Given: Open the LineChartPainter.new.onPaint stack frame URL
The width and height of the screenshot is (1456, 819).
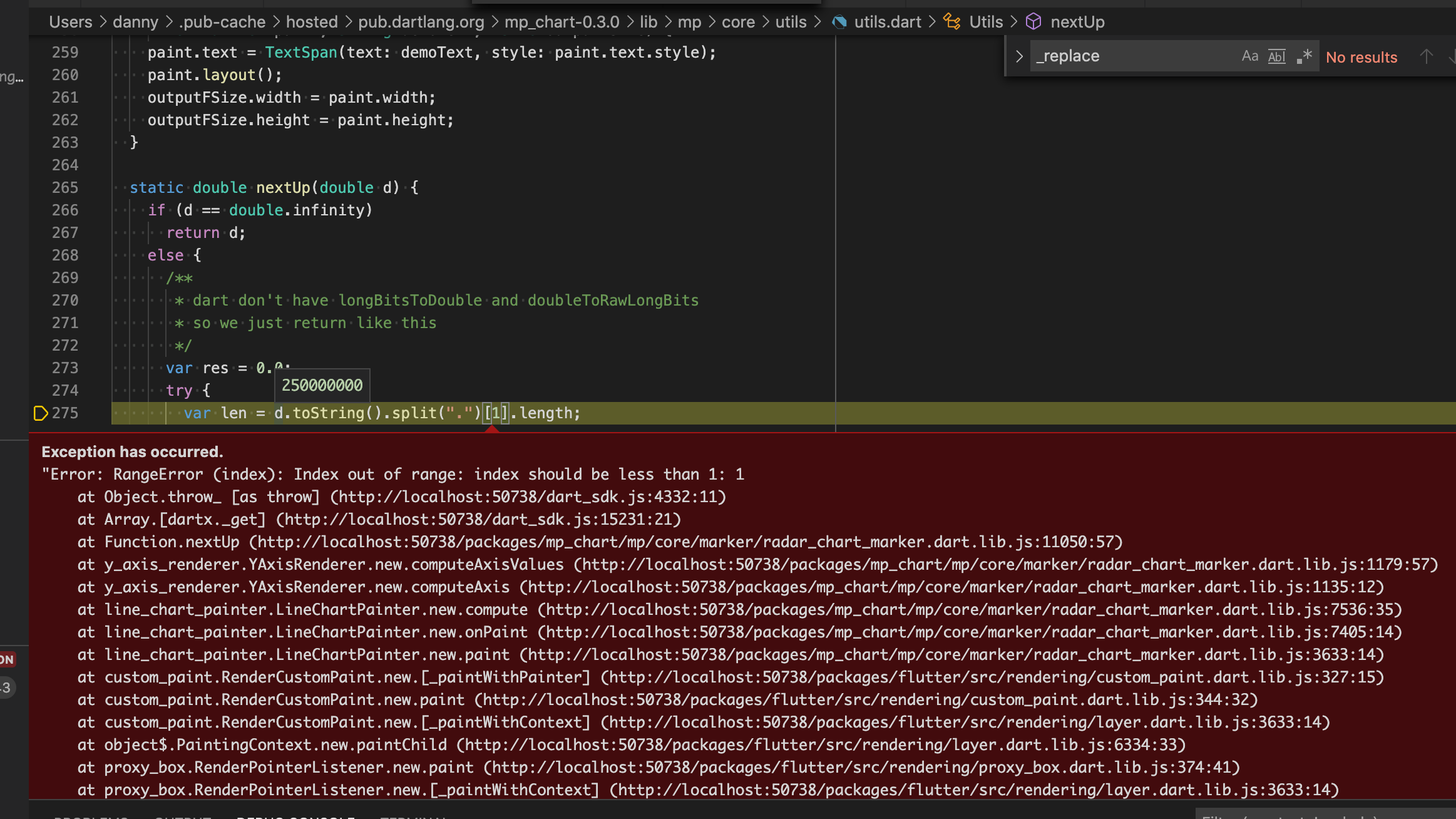Looking at the screenshot, I should pos(970,632).
